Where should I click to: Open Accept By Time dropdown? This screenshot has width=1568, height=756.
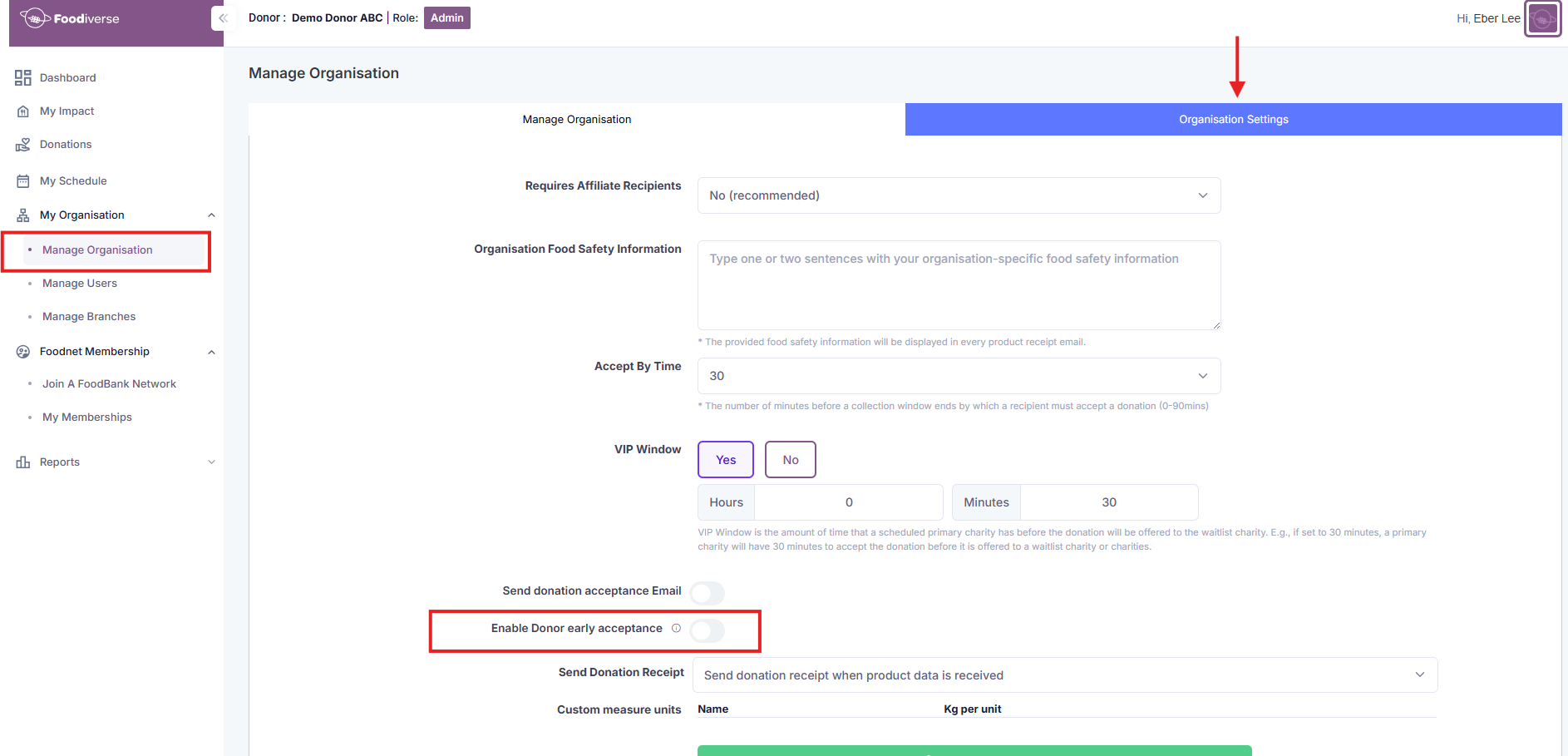(x=958, y=376)
